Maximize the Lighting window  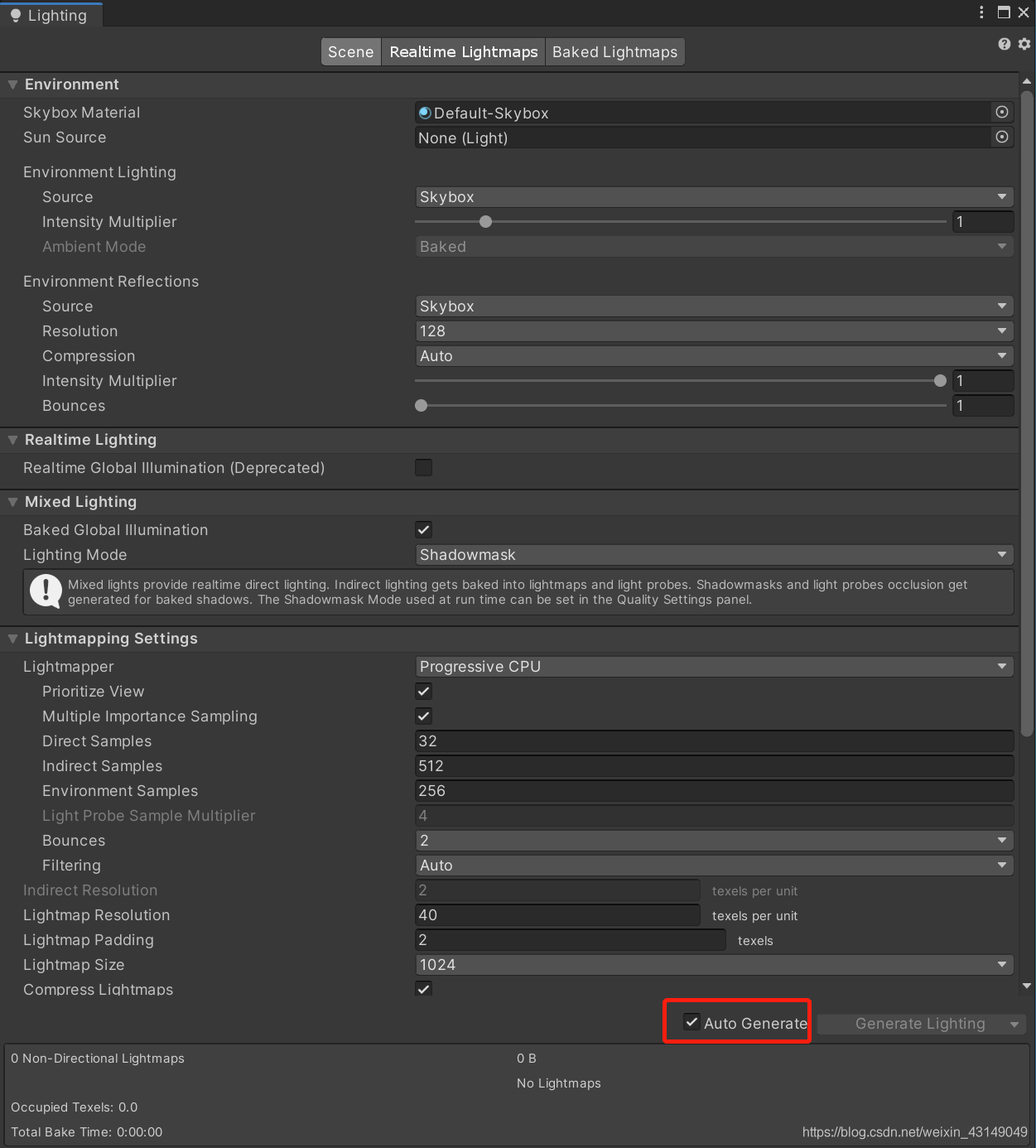pyautogui.click(x=1004, y=12)
